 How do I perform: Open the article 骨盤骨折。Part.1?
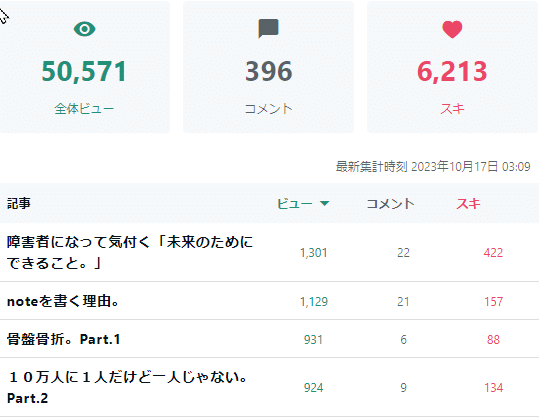click(x=63, y=339)
